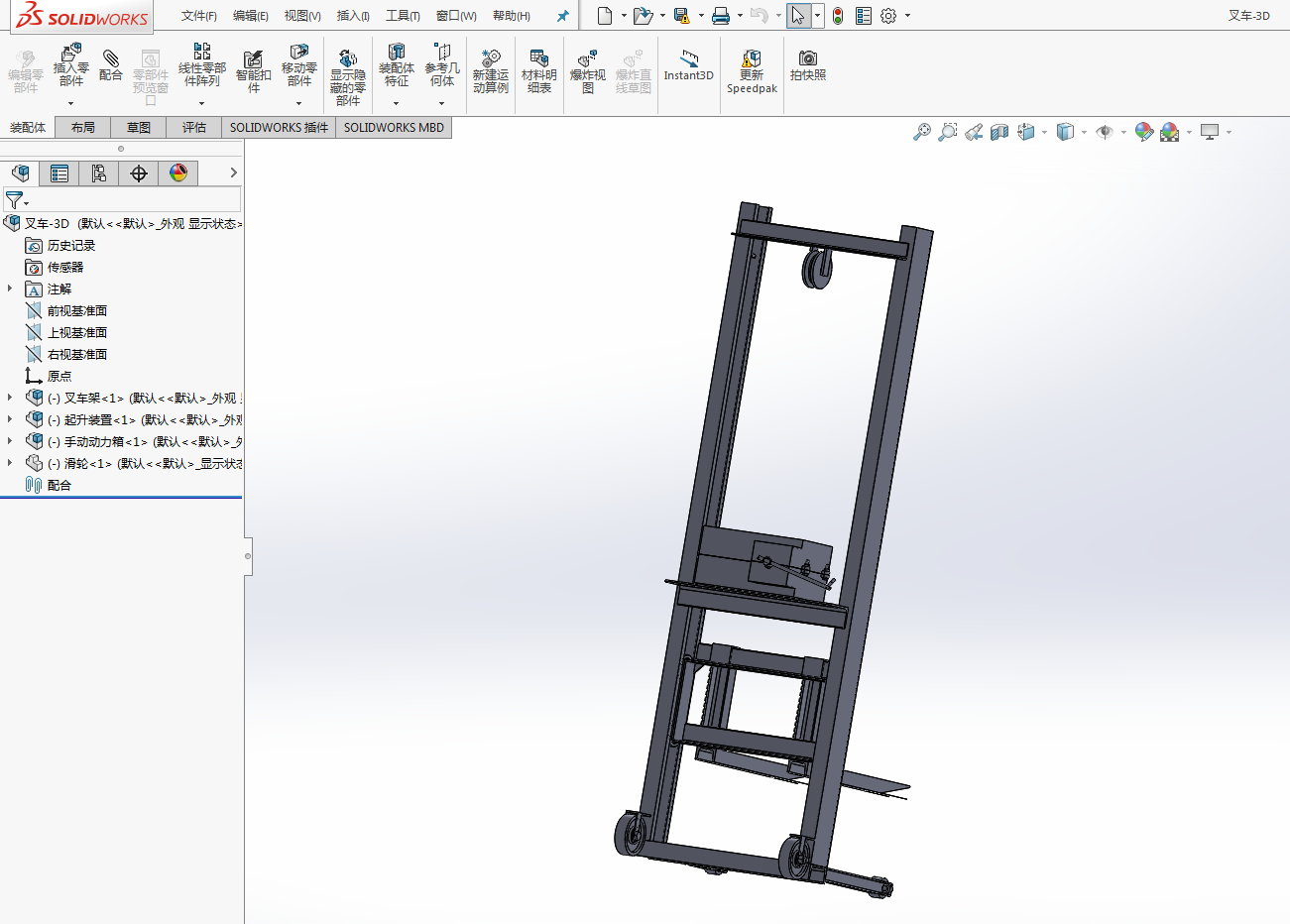Switch to the 评估 (Evaluate) tab
The image size is (1290, 924).
click(193, 127)
